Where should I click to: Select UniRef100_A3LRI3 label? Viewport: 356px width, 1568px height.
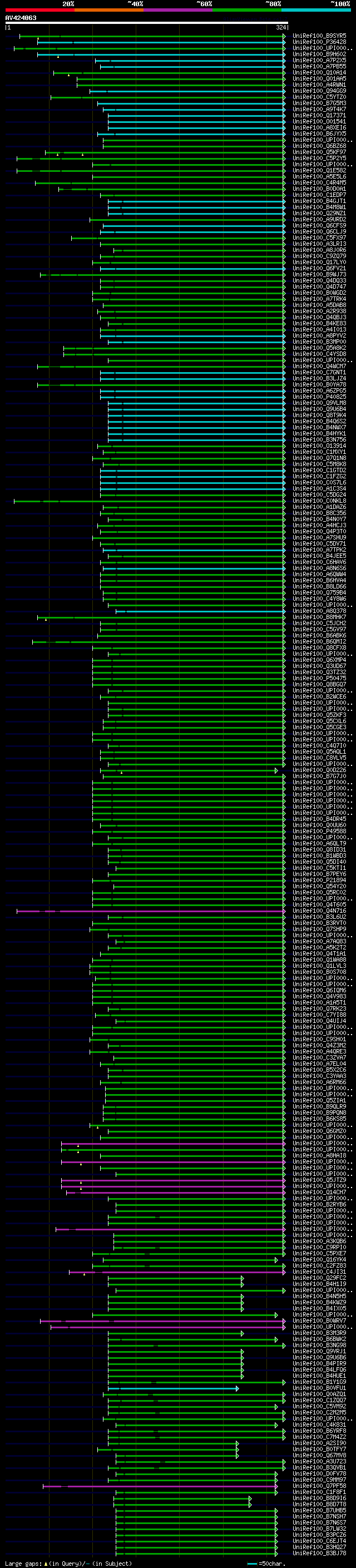[319, 244]
